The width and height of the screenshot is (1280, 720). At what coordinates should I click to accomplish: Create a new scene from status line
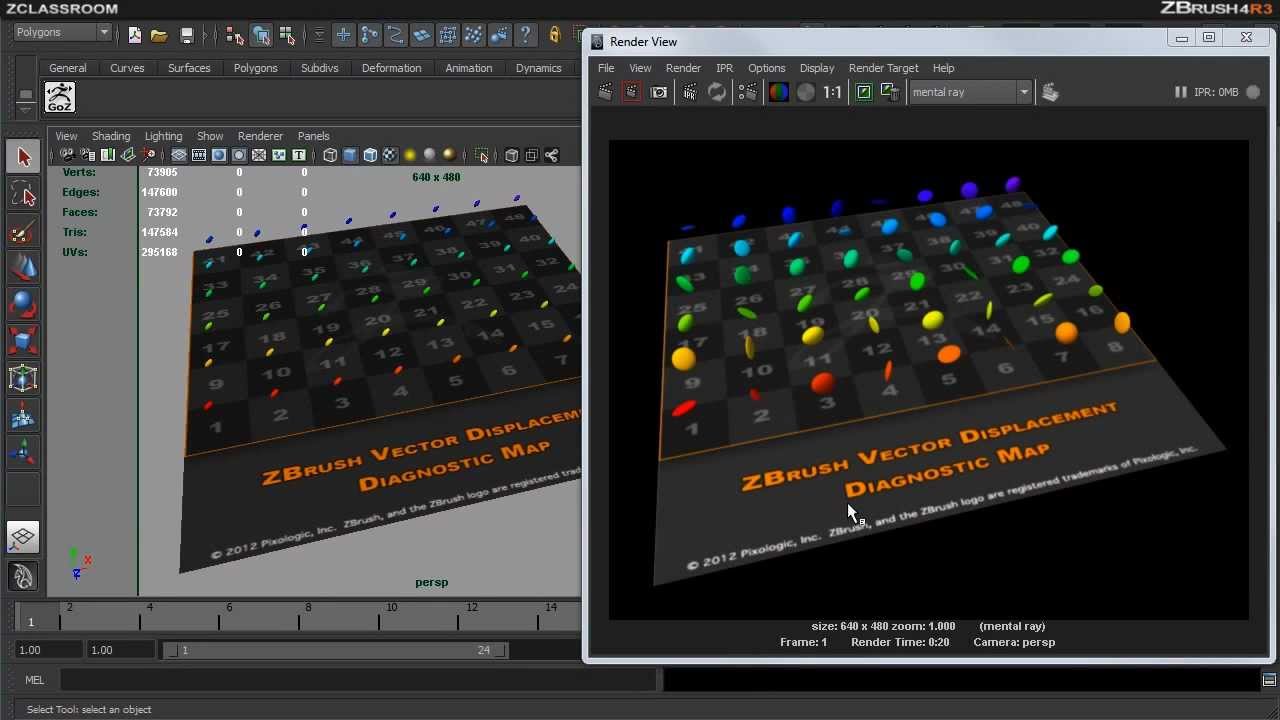pos(135,36)
